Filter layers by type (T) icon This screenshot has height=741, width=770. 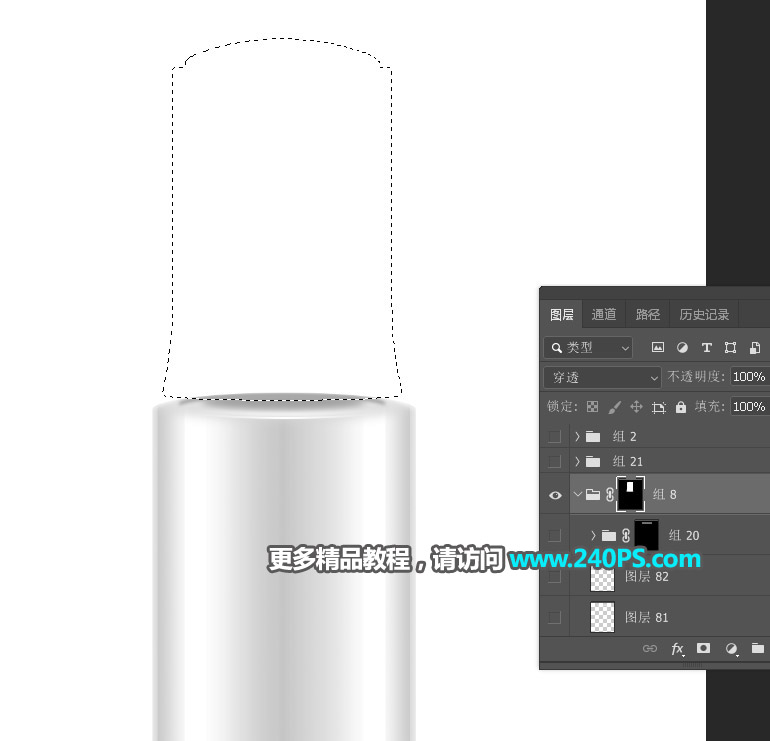(707, 348)
